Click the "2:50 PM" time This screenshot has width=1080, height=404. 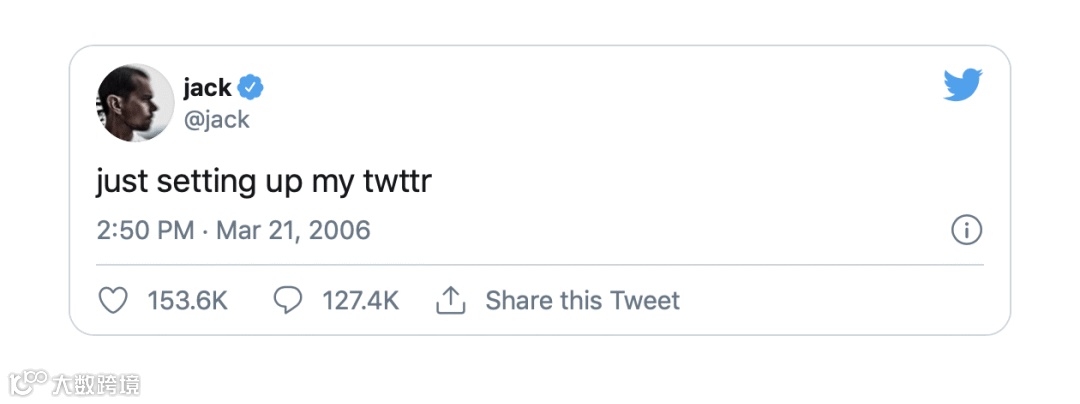[x=145, y=231]
